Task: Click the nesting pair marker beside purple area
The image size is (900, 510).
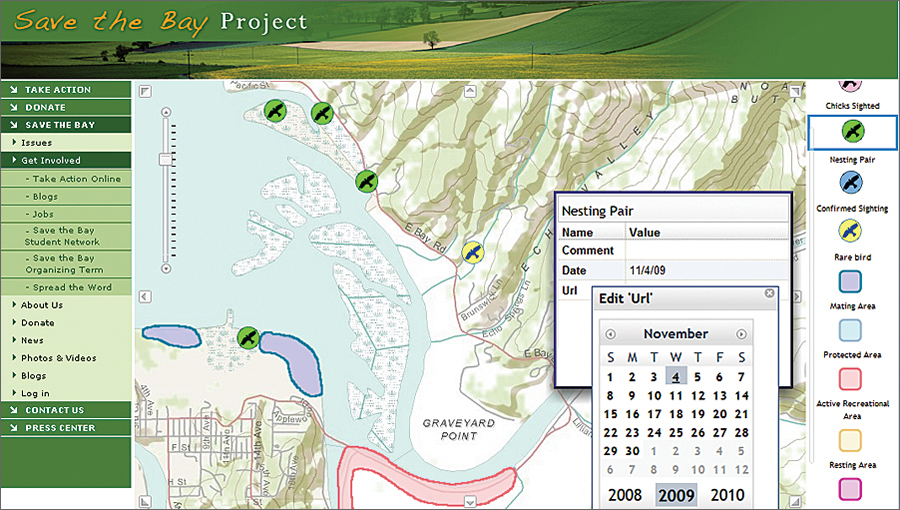Action: click(248, 338)
